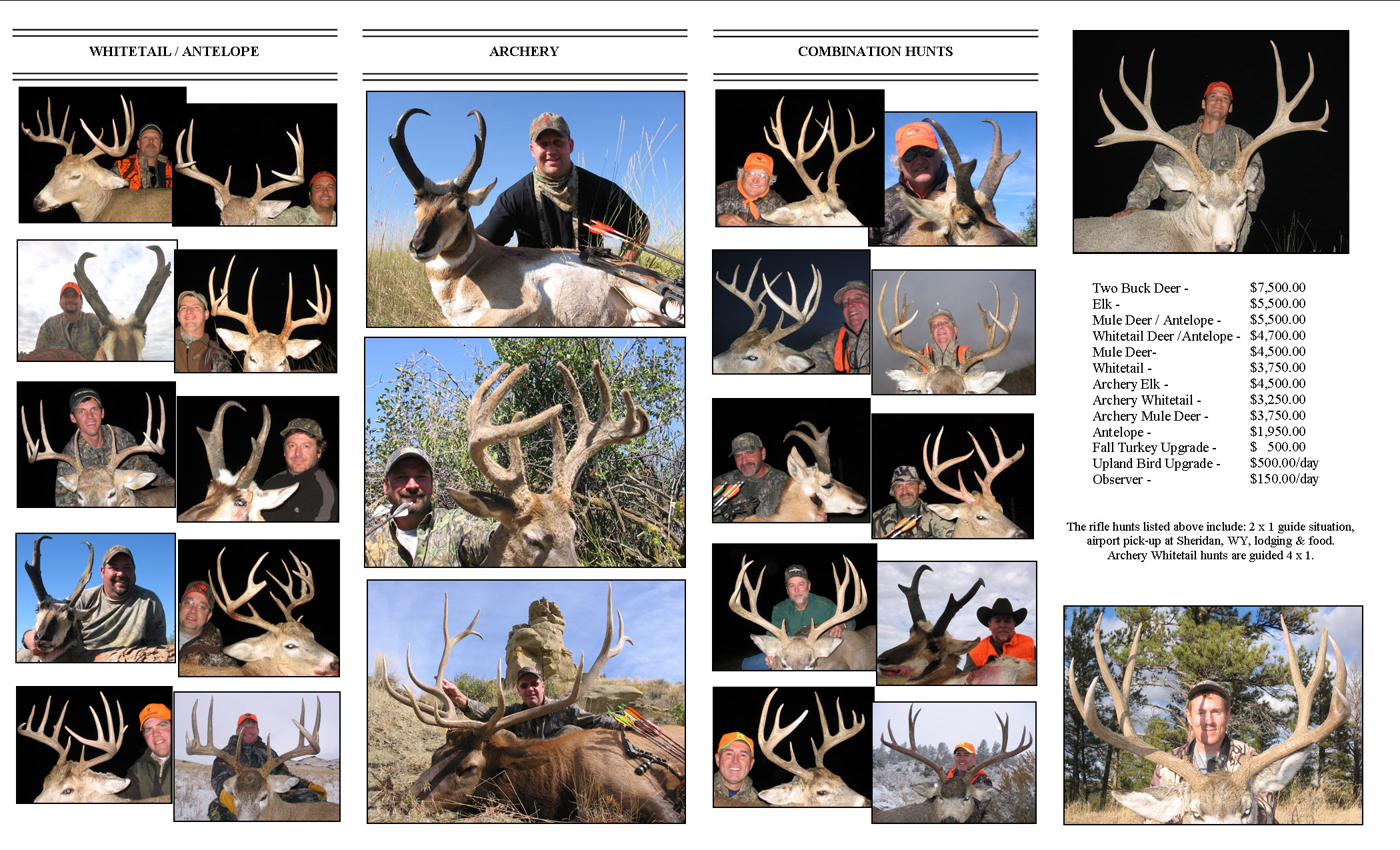
Task: Open the antelope against cloudy sky photo
Action: pyautogui.click(x=97, y=301)
